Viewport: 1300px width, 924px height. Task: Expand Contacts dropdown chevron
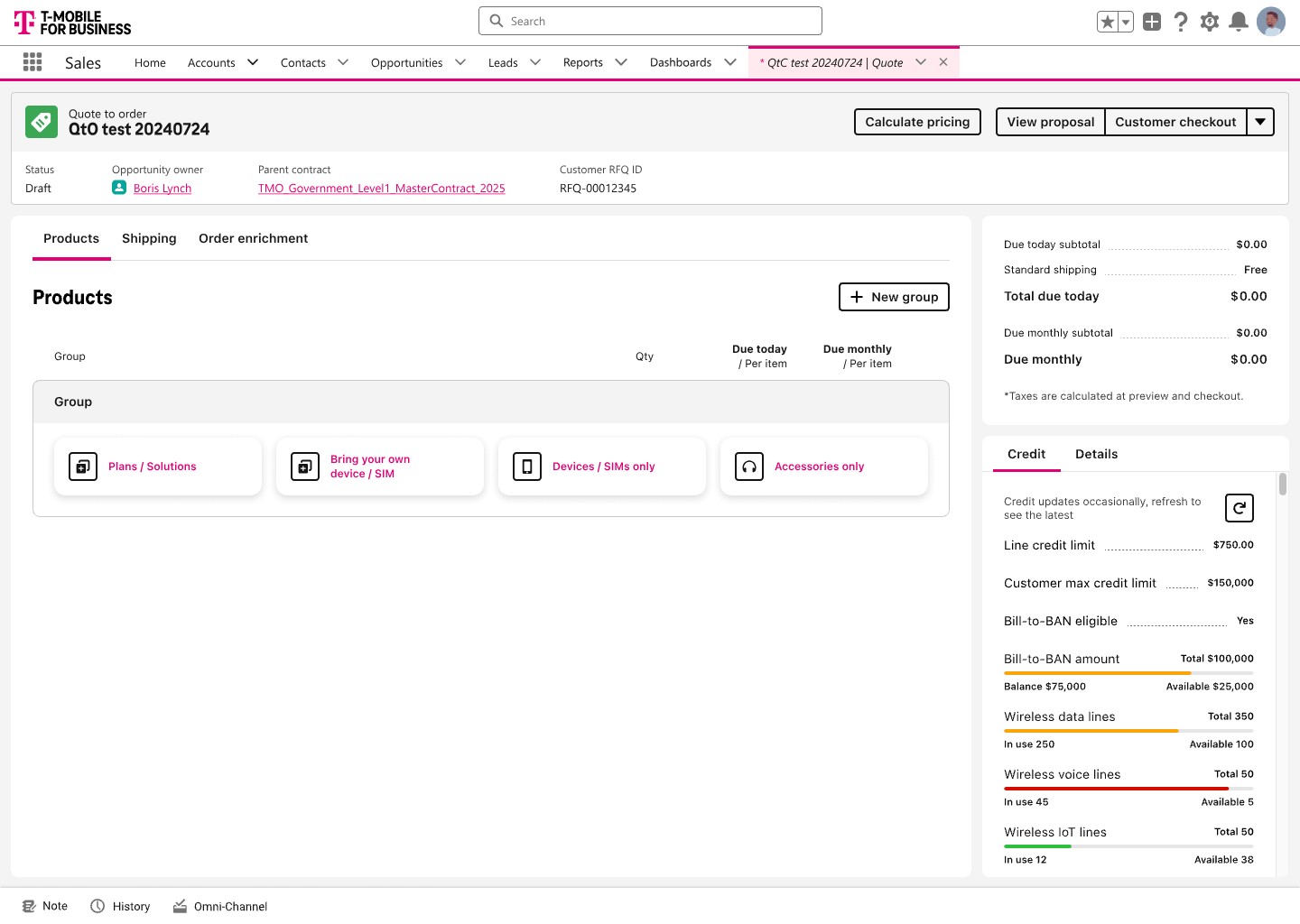[343, 62]
